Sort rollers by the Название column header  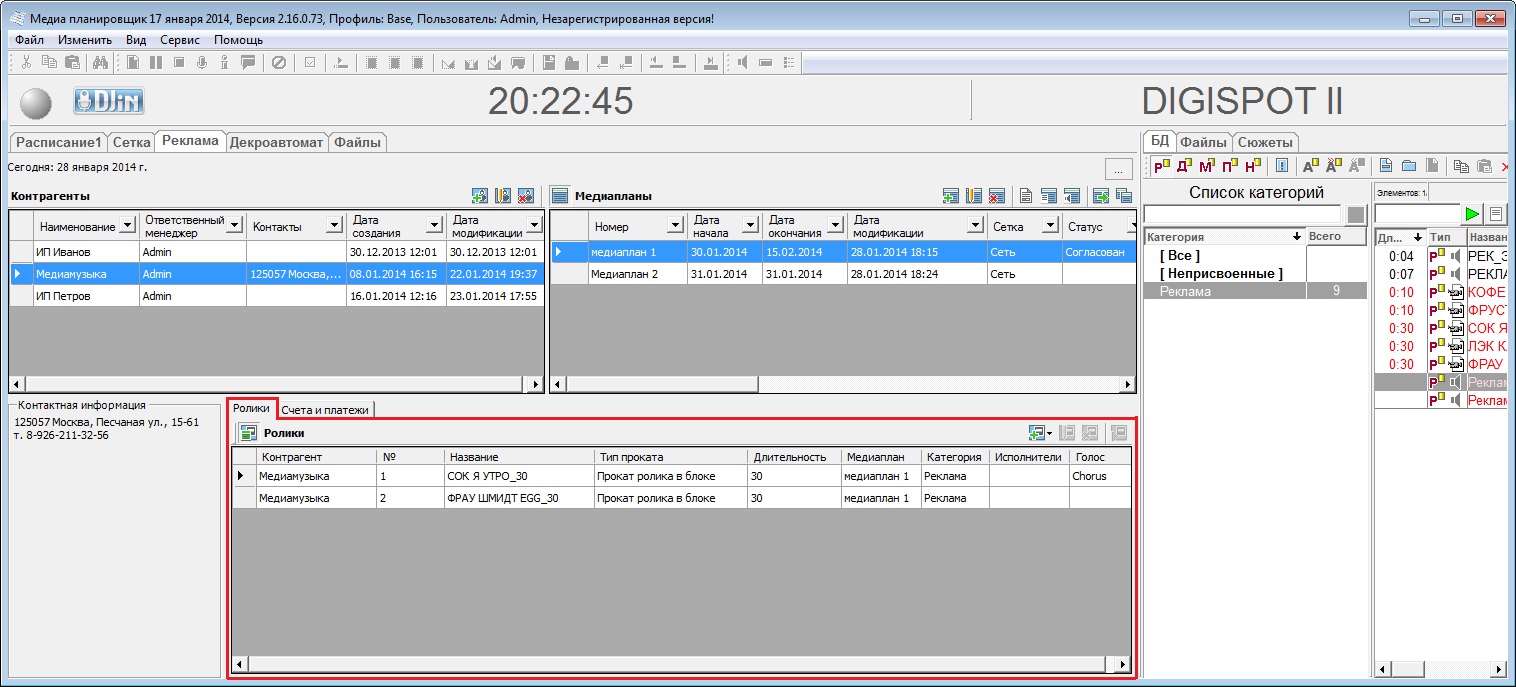coord(519,457)
